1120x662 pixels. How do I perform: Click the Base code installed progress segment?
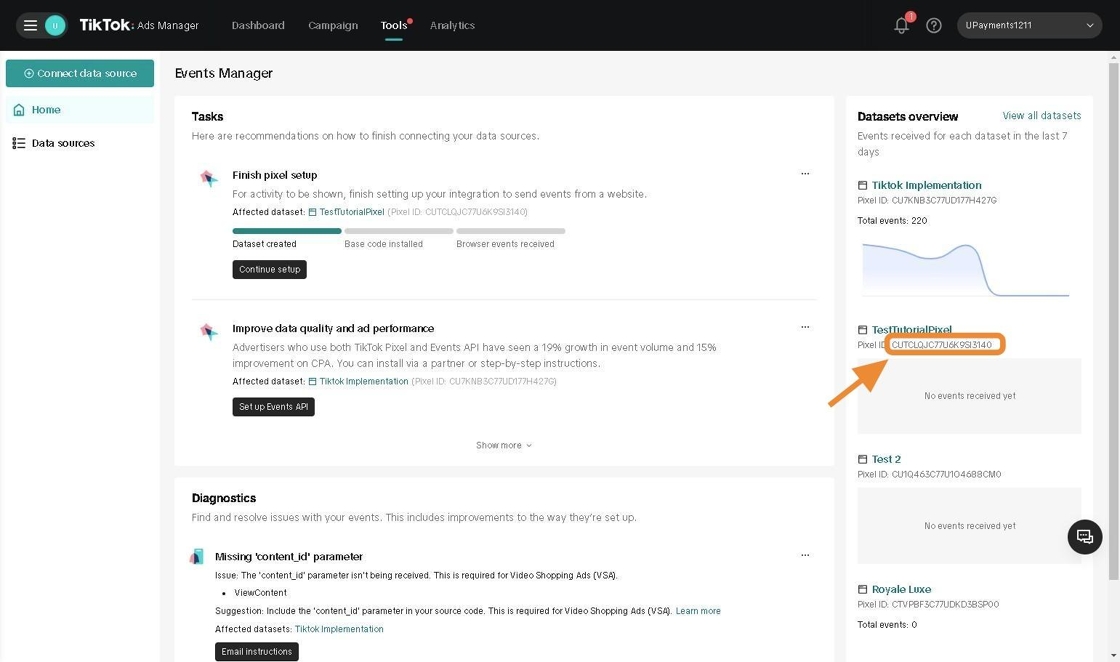coord(399,231)
